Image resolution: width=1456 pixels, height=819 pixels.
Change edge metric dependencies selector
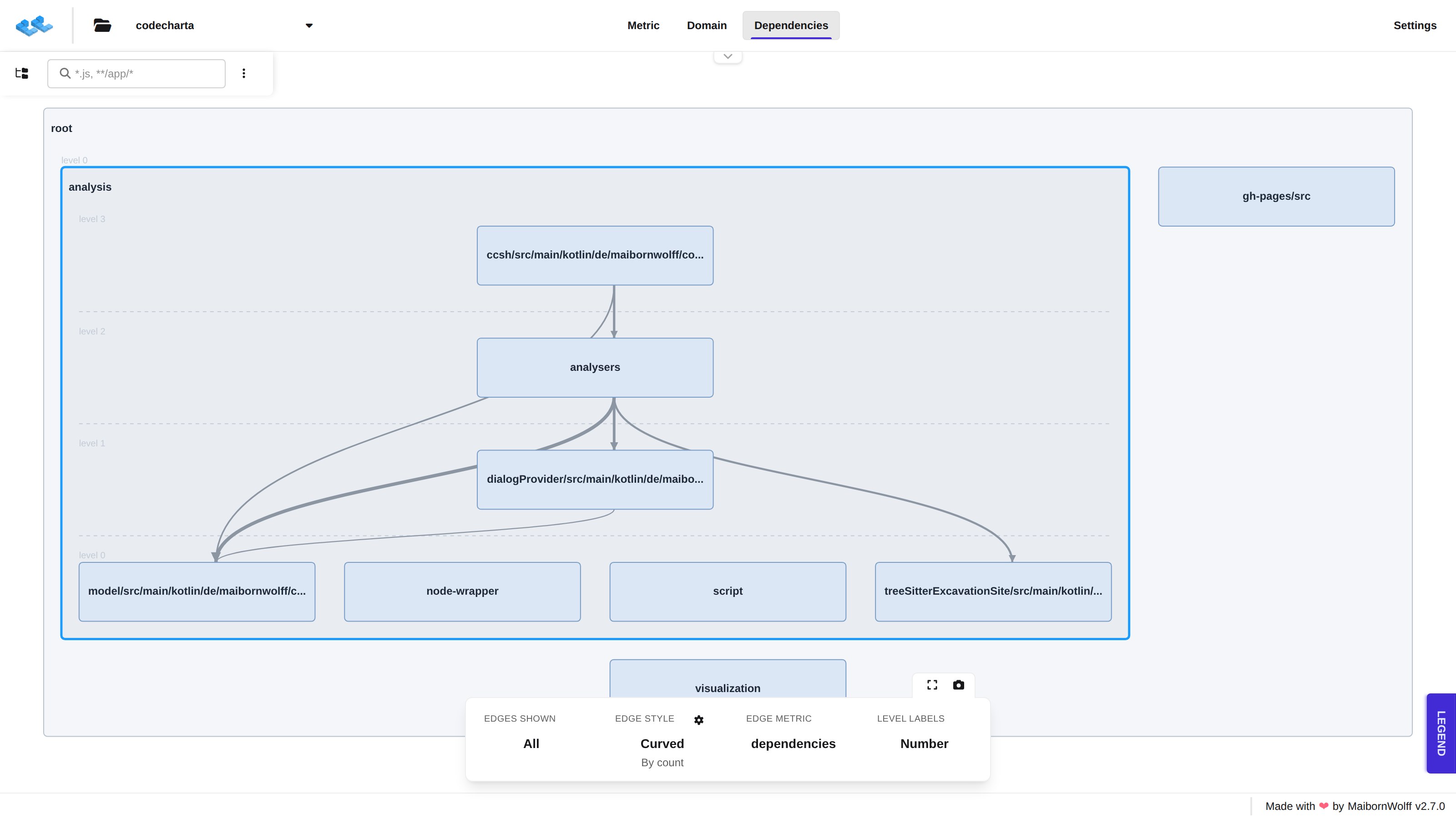point(793,744)
